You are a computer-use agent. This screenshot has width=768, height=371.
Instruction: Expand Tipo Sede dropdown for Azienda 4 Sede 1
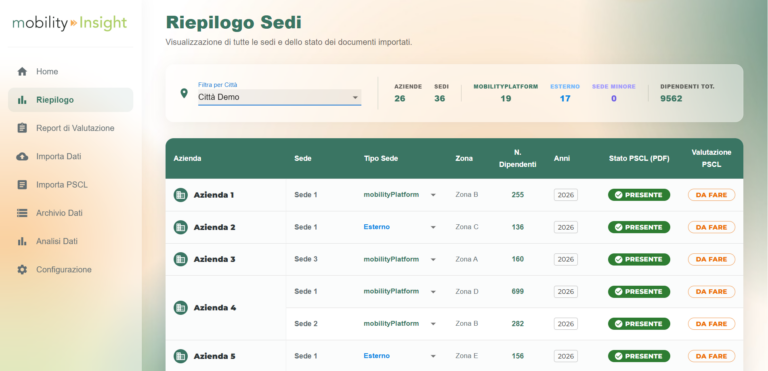pyautogui.click(x=433, y=292)
